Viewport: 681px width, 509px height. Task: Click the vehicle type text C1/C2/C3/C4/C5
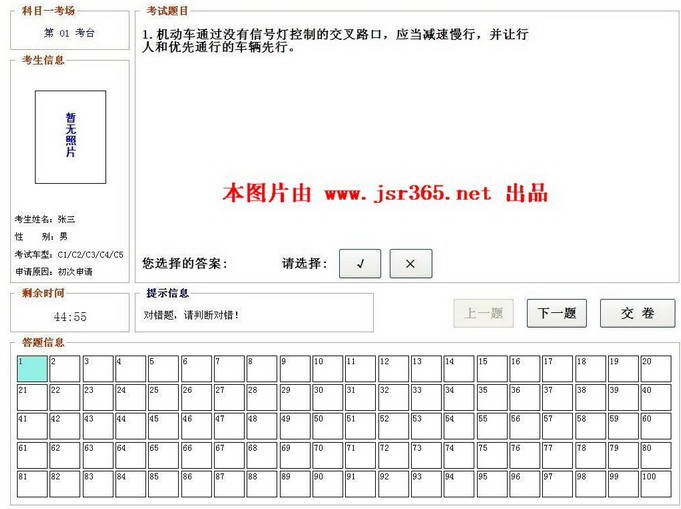click(x=90, y=254)
